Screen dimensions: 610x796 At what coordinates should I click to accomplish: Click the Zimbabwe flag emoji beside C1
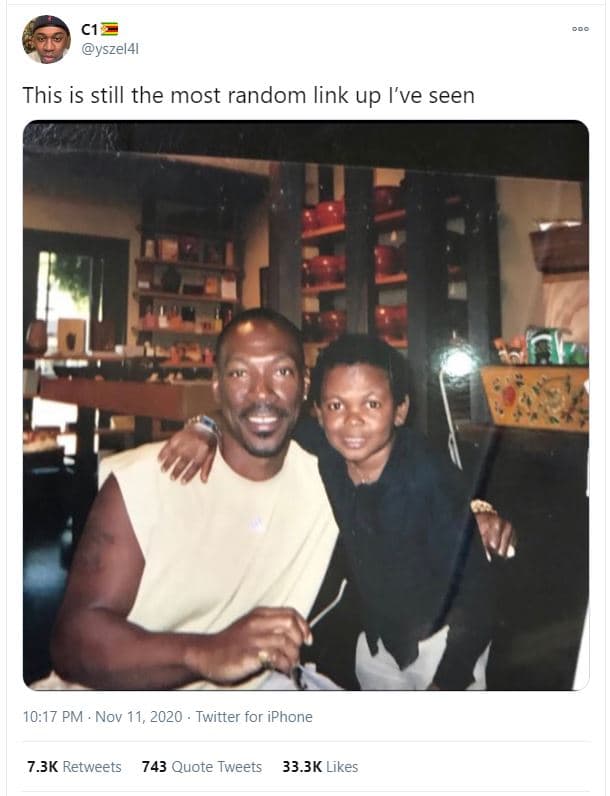(109, 29)
